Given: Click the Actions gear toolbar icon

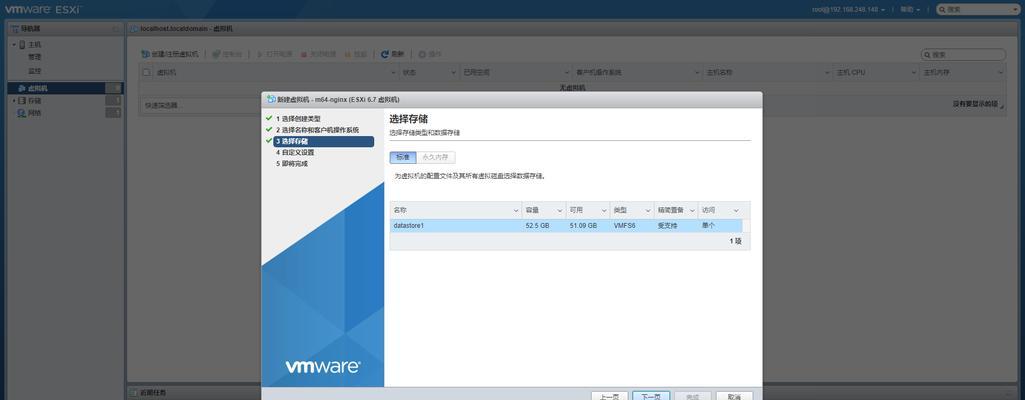Looking at the screenshot, I should (422, 54).
